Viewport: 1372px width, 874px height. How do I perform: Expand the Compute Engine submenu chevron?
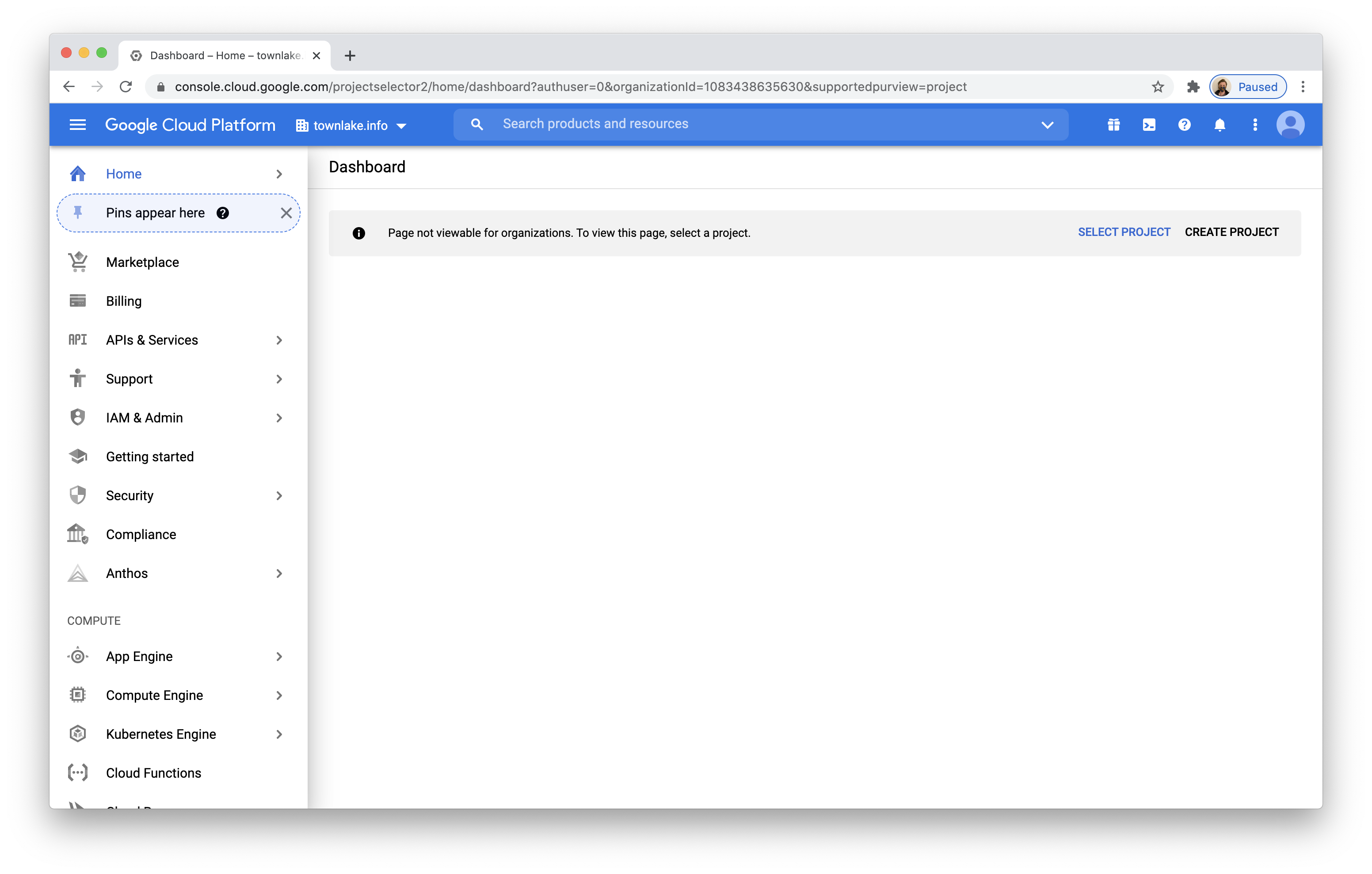279,695
